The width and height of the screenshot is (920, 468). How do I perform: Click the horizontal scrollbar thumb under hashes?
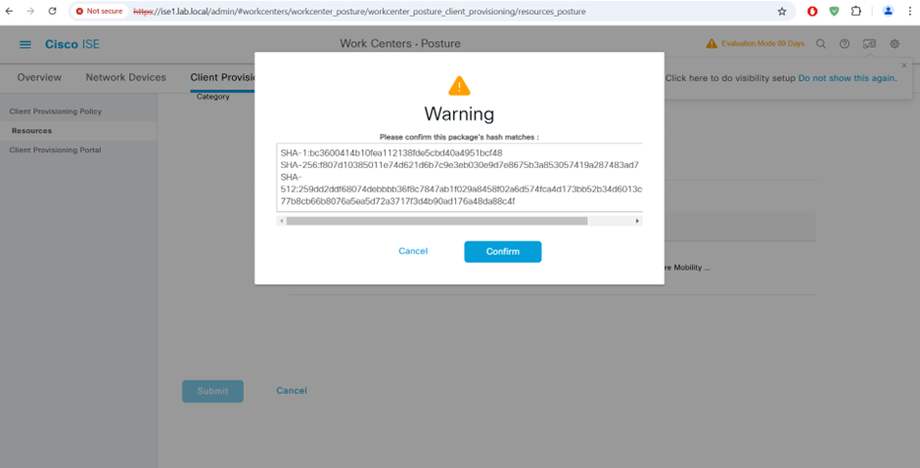437,221
